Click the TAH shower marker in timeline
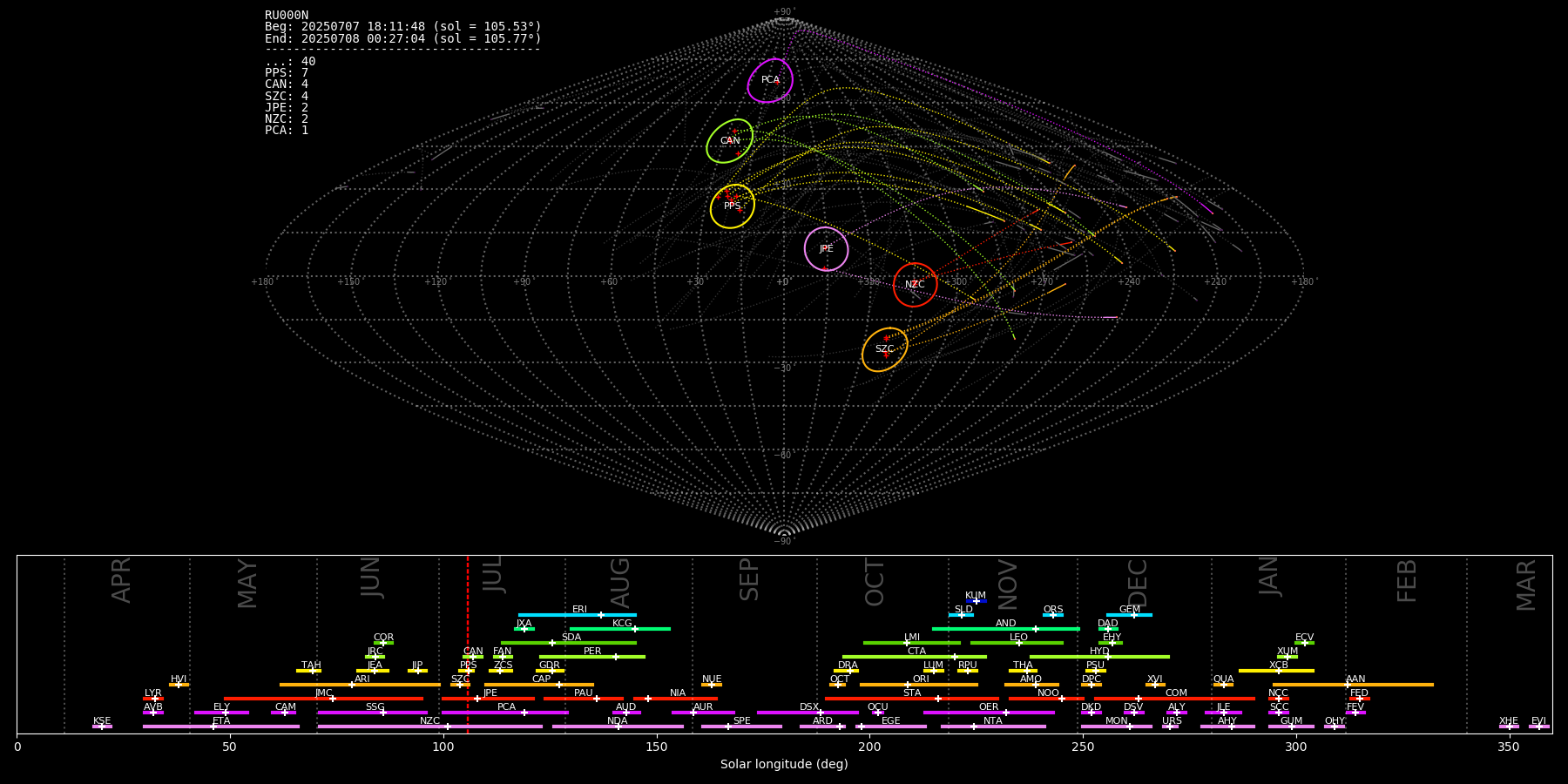1568x784 pixels. tap(309, 671)
